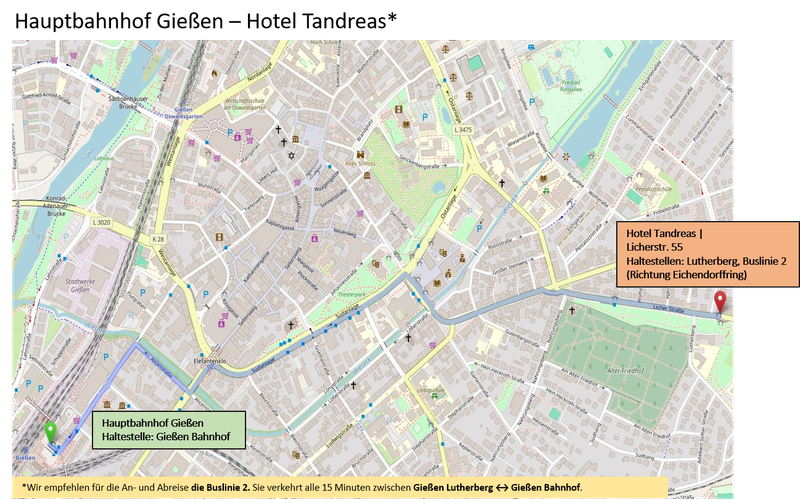Click the Neuenweg street label
The height and width of the screenshot is (500, 800).
click(x=344, y=231)
